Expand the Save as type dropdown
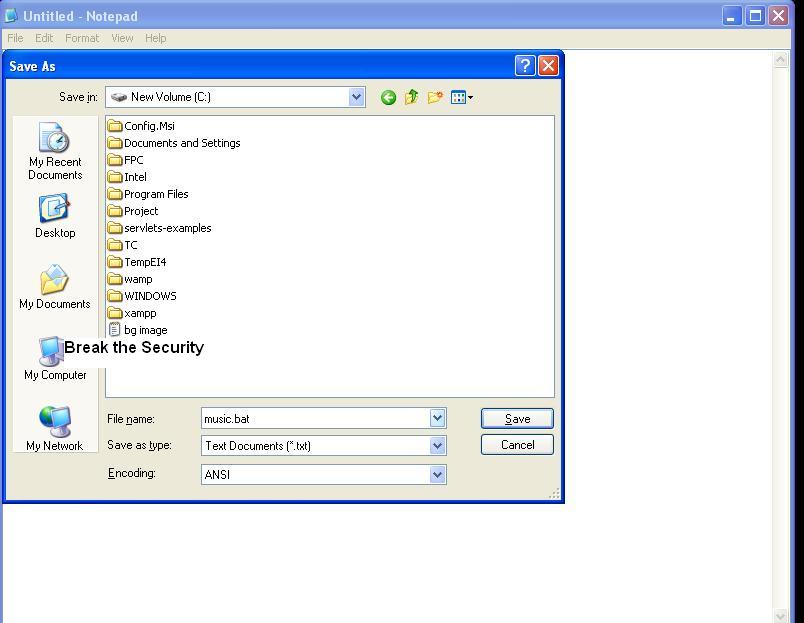804x623 pixels. pos(437,446)
